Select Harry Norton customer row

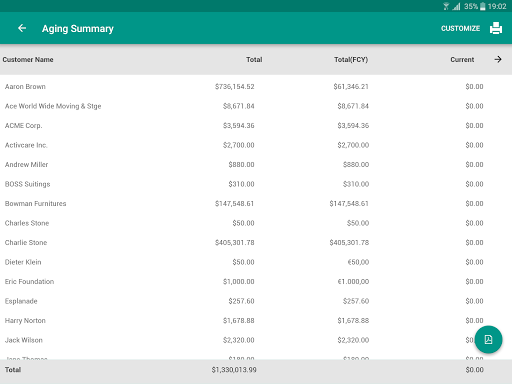coord(256,321)
